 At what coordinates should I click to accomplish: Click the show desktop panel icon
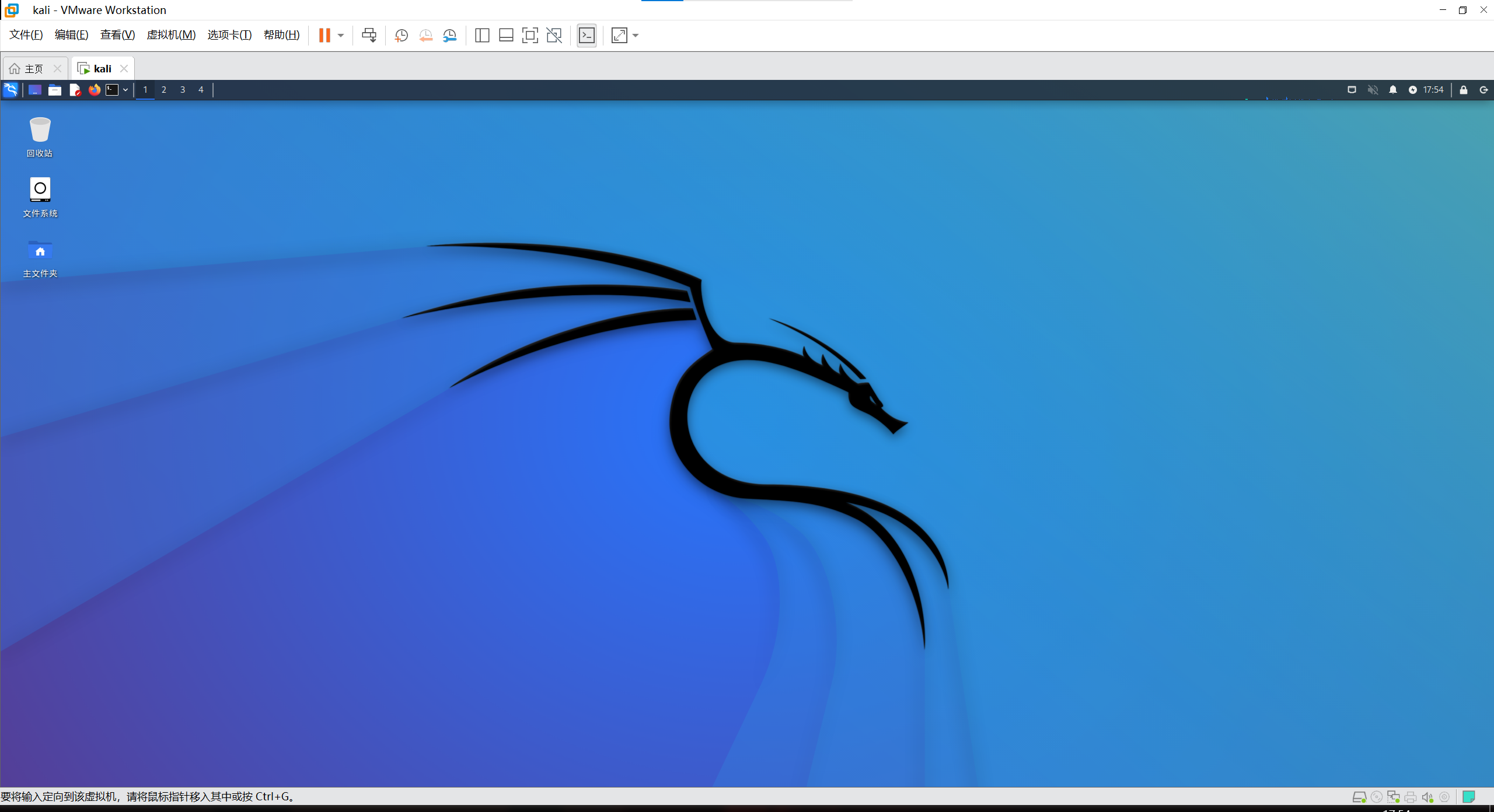[x=35, y=90]
